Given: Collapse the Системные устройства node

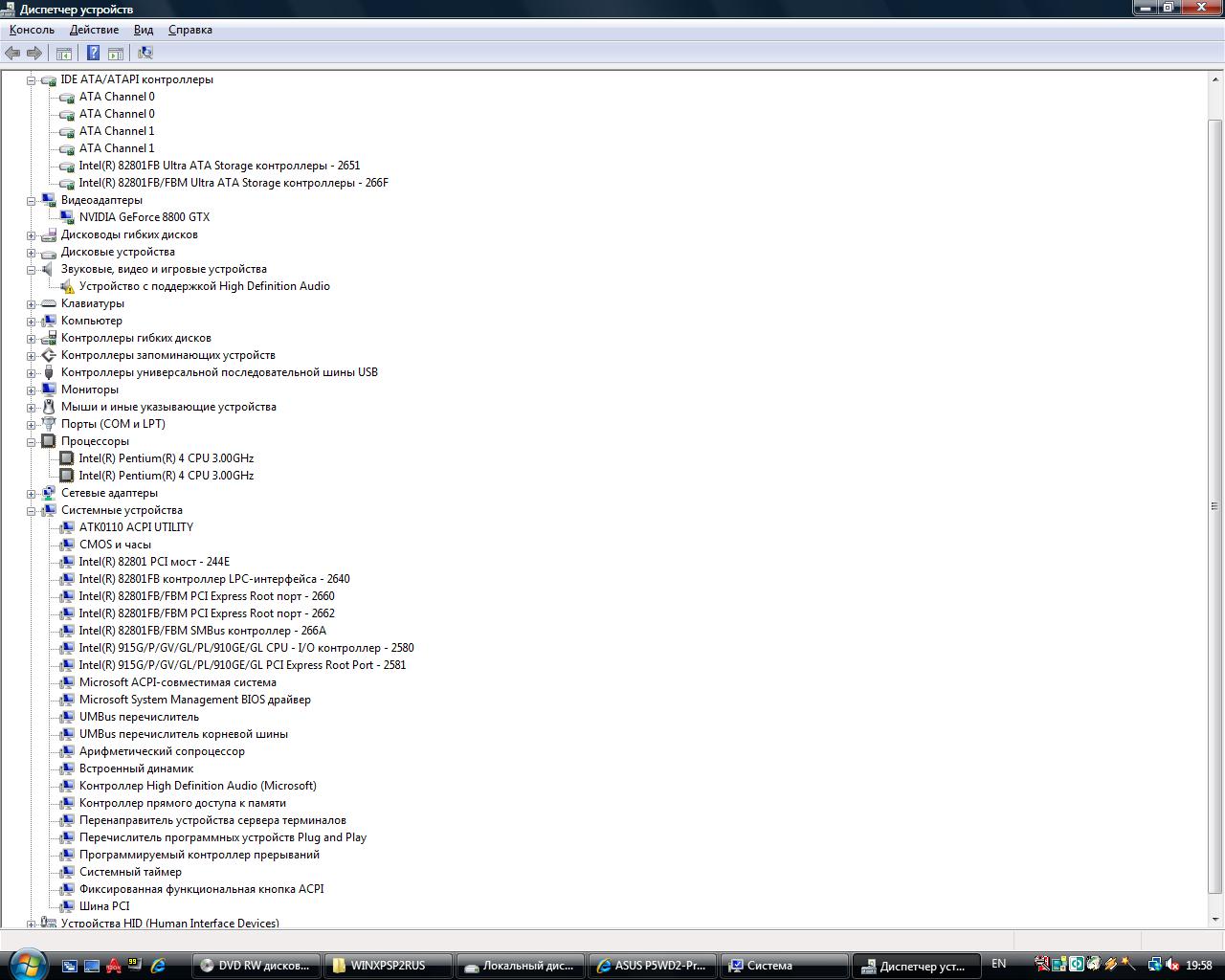Looking at the screenshot, I should pyautogui.click(x=31, y=511).
